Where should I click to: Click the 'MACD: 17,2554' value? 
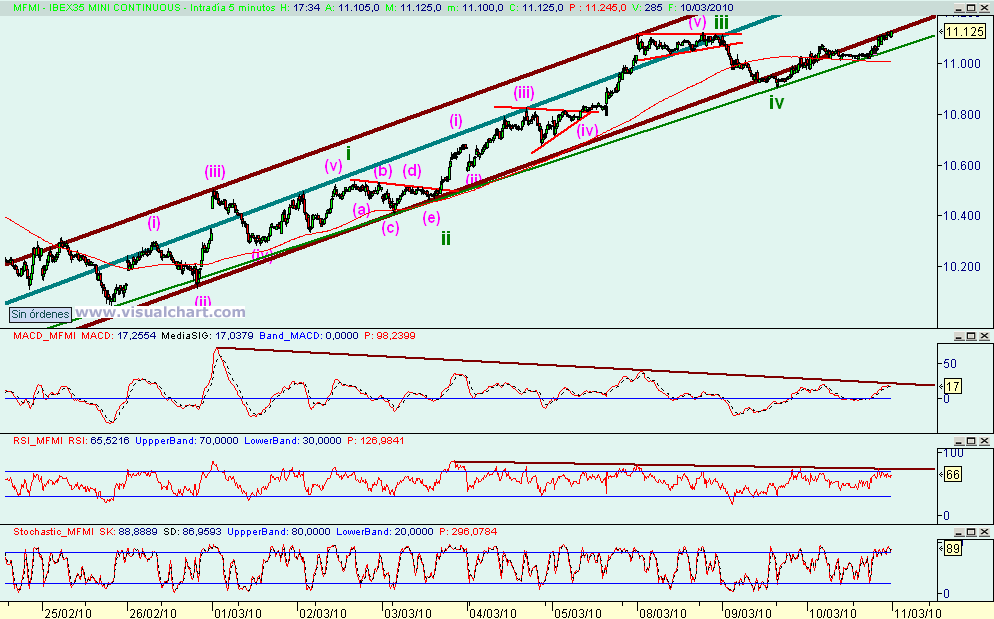pyautogui.click(x=119, y=336)
